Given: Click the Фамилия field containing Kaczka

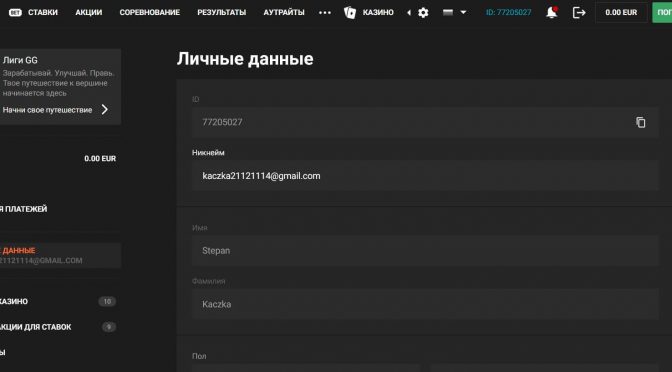Looking at the screenshot, I should (425, 304).
